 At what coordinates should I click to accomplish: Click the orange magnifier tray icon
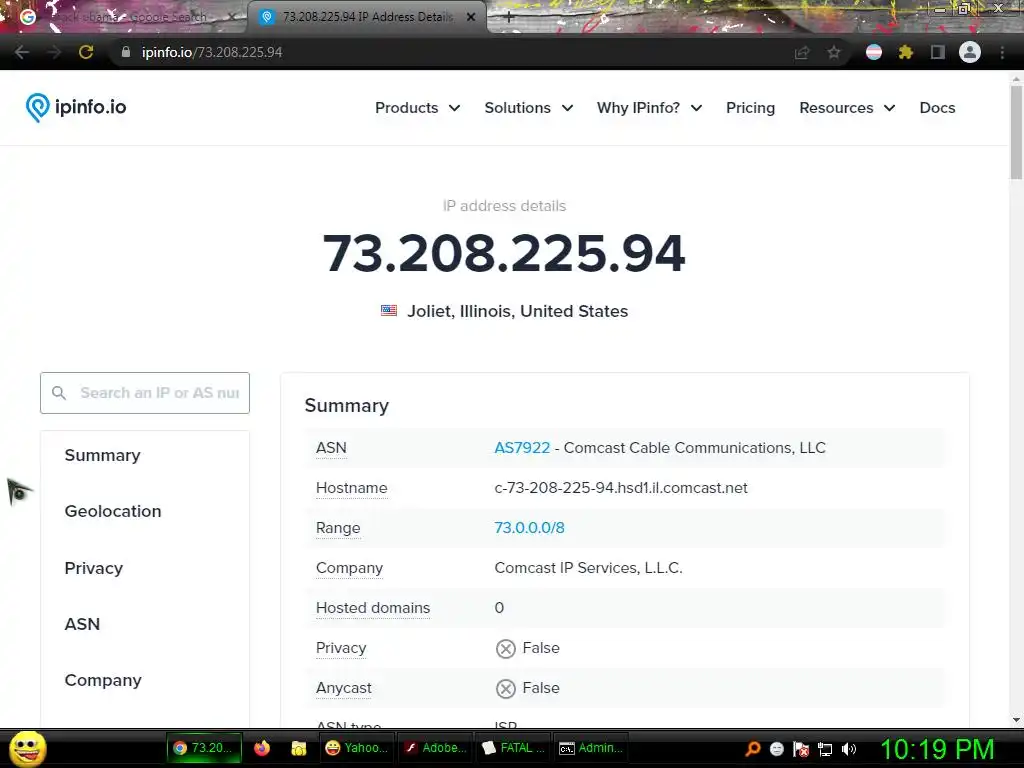point(753,749)
